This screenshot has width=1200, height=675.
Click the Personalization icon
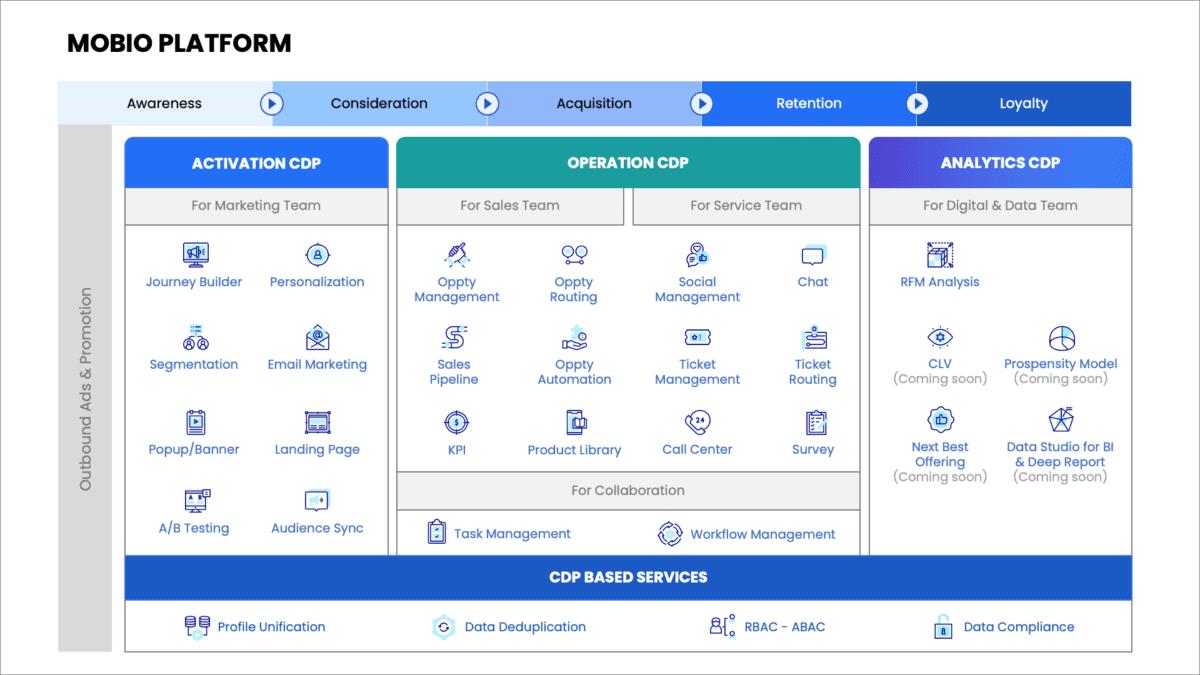tap(317, 255)
